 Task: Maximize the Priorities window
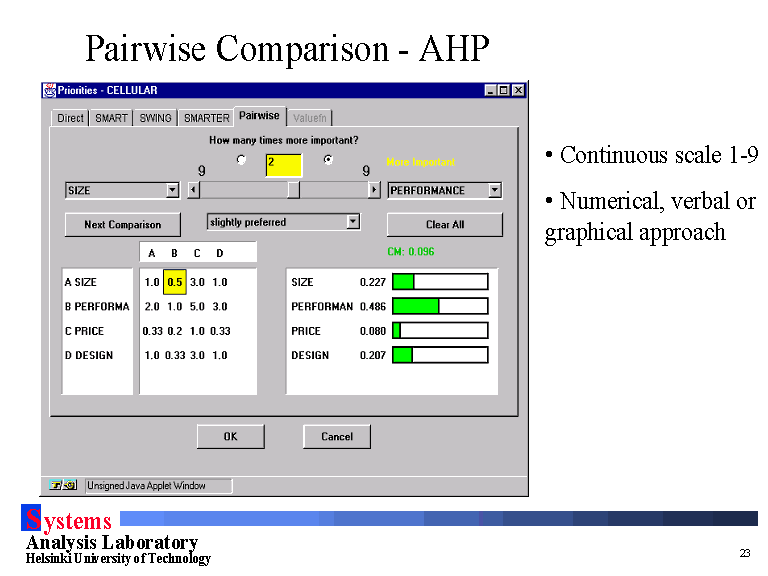pos(503,90)
